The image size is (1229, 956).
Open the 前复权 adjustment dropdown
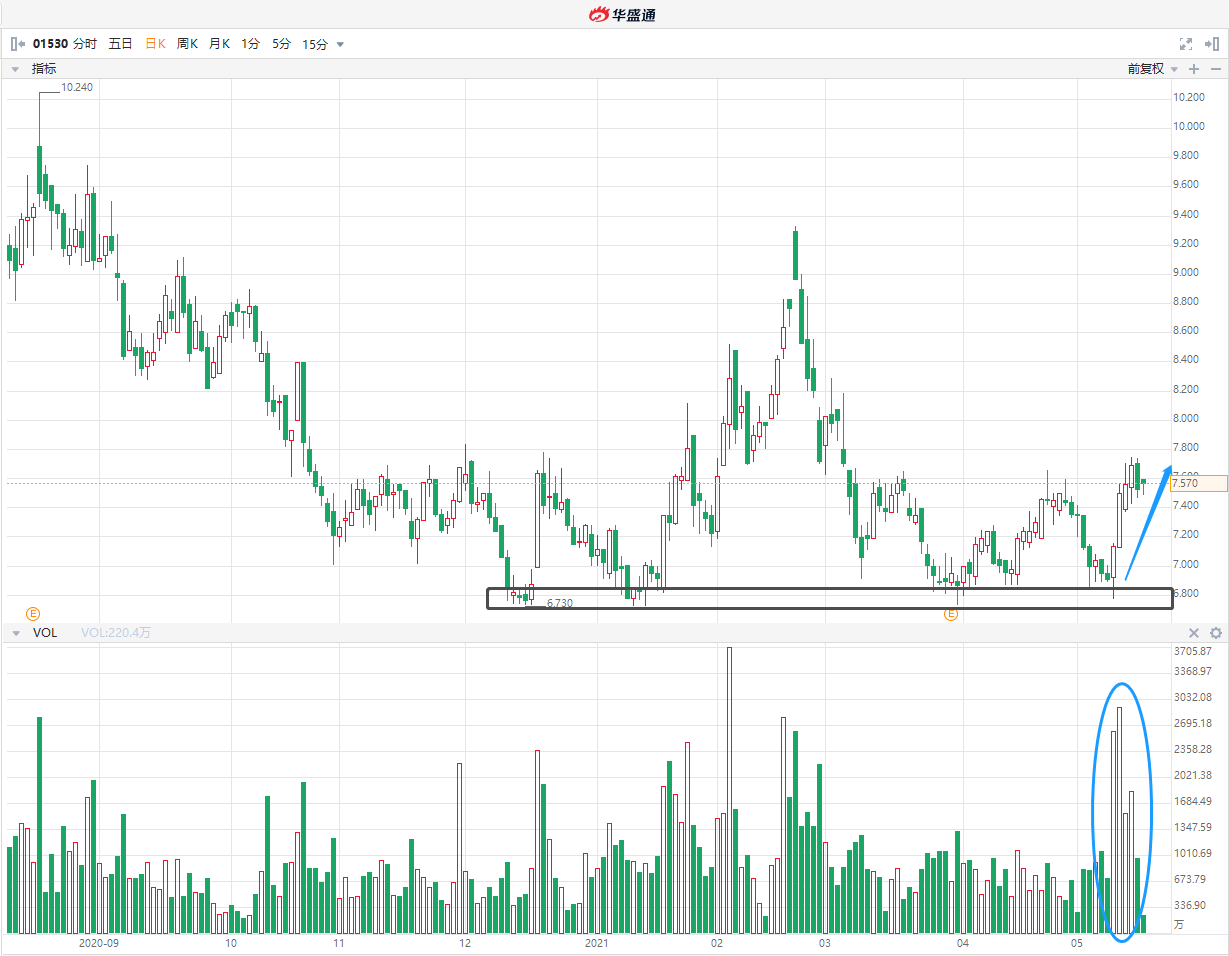(1151, 69)
